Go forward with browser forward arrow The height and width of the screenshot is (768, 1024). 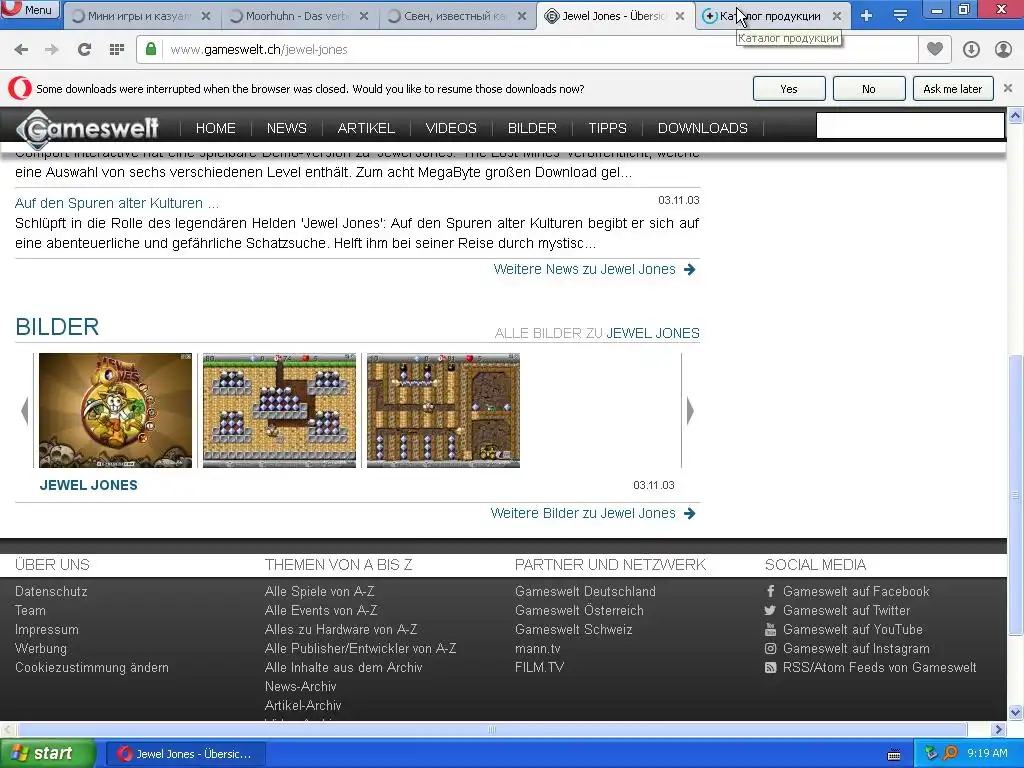tap(52, 50)
